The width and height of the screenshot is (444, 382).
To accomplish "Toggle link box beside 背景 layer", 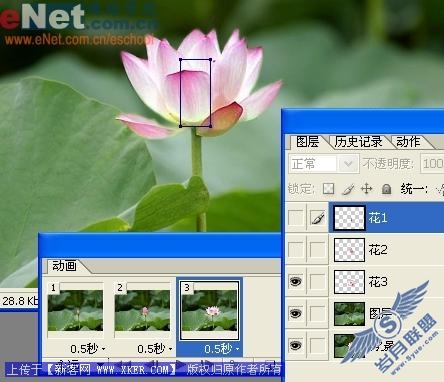I will [318, 345].
